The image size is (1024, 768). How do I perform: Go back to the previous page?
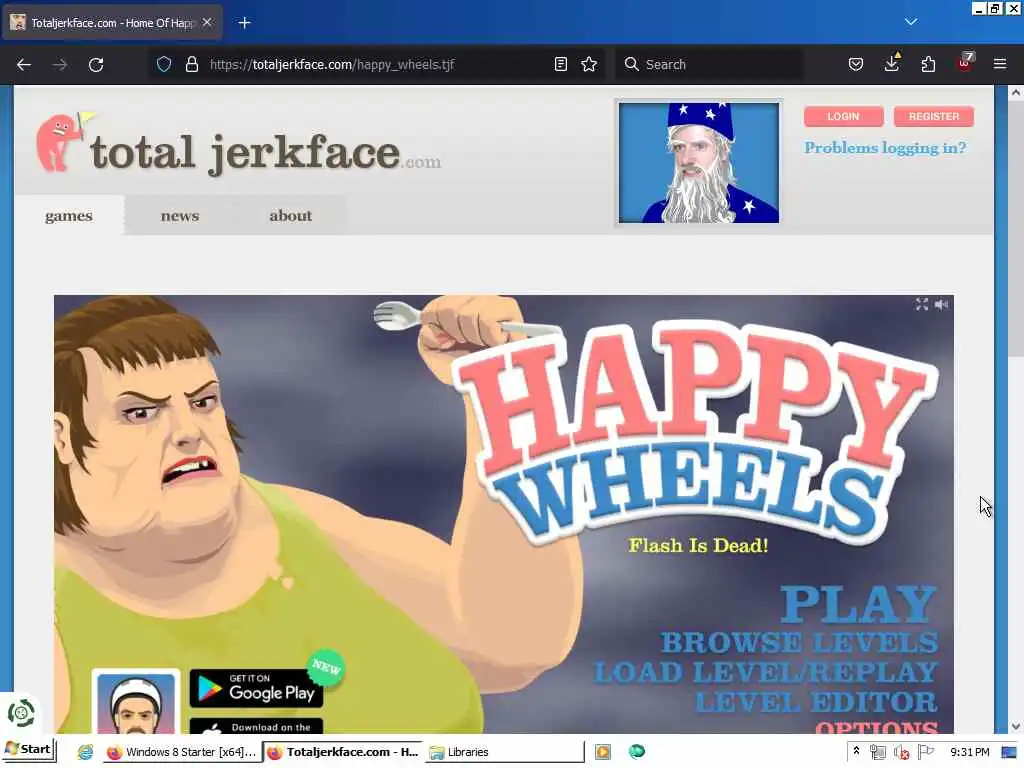click(24, 65)
